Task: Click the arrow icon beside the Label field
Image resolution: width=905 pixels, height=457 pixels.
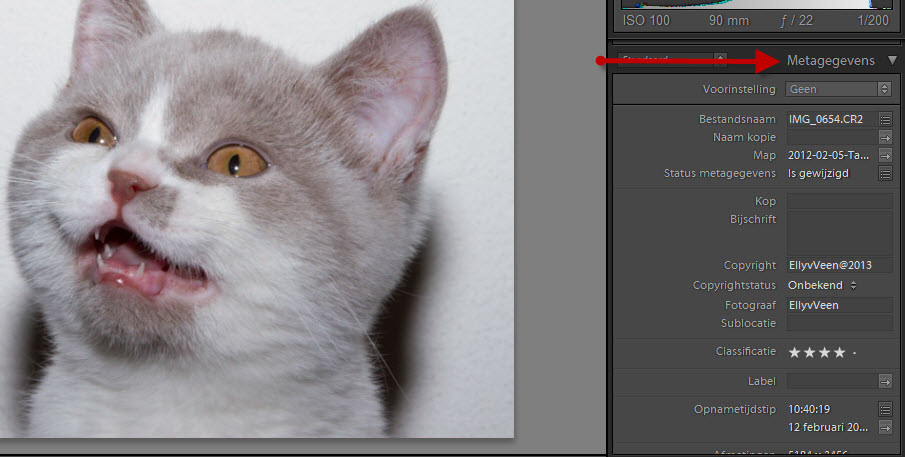Action: tap(885, 380)
